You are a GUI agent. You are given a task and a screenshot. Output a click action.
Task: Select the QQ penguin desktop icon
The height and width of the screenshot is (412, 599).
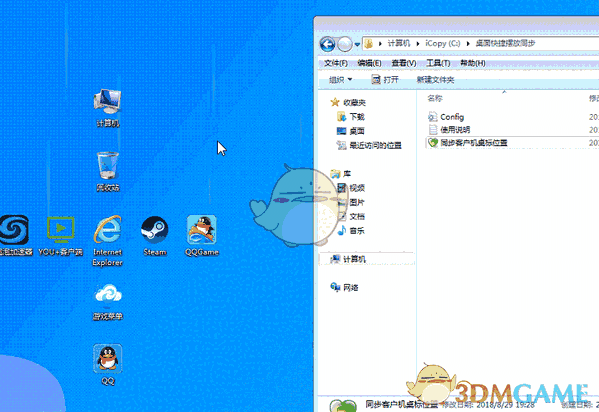(x=108, y=365)
